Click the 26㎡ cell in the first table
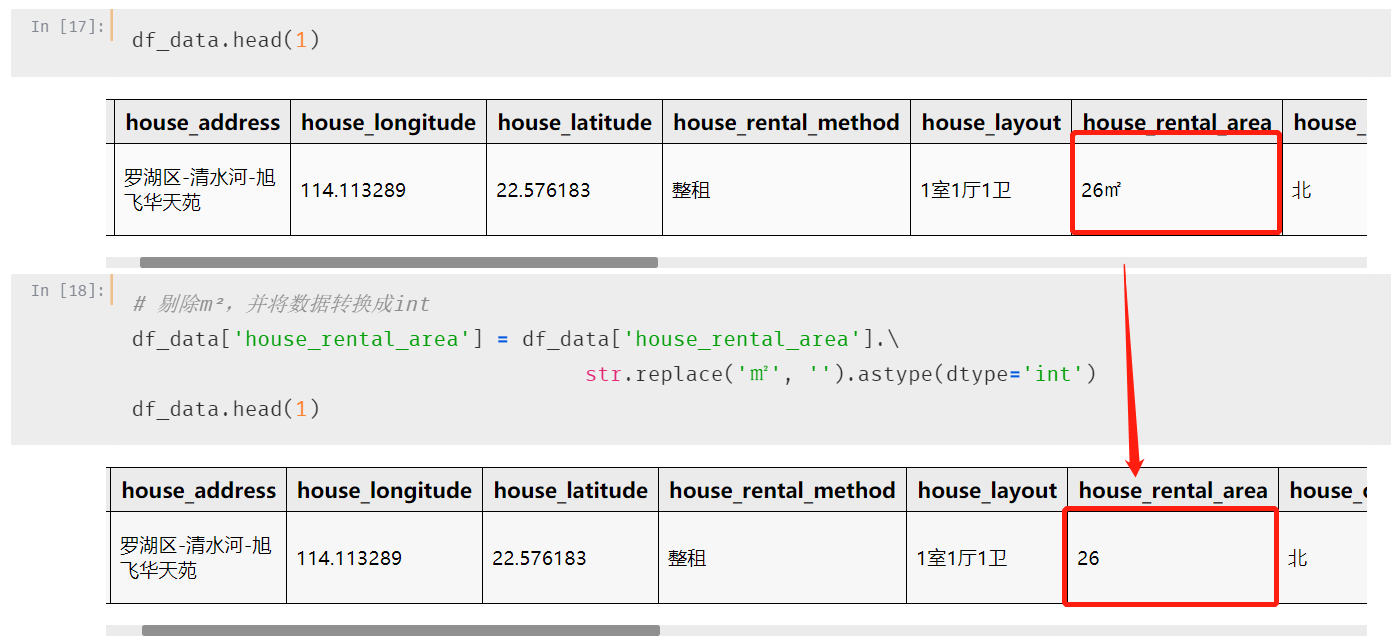Viewport: 1391px width, 640px height. (1101, 190)
